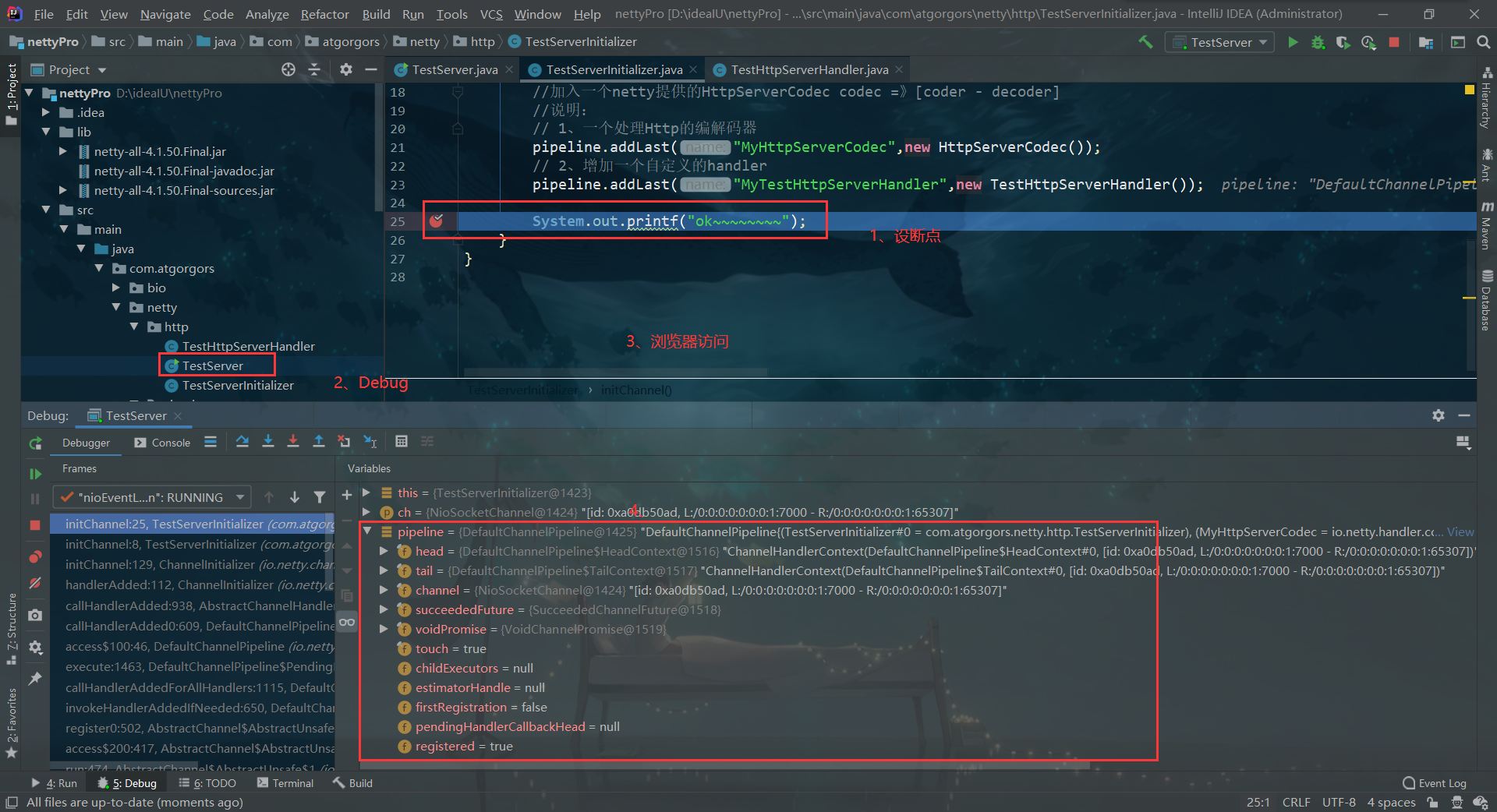The height and width of the screenshot is (812, 1497).
Task: Collapse the 'pipeline' variable node
Action: (x=366, y=531)
